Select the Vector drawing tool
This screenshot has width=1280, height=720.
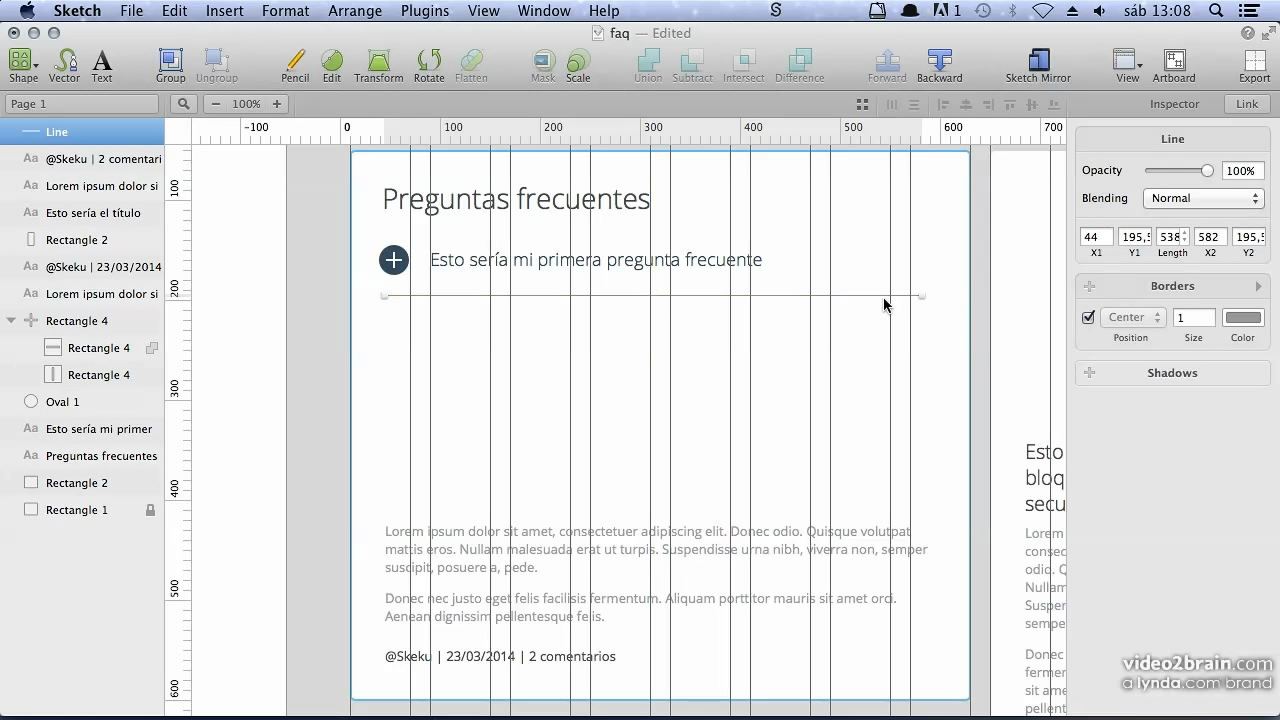click(x=64, y=66)
